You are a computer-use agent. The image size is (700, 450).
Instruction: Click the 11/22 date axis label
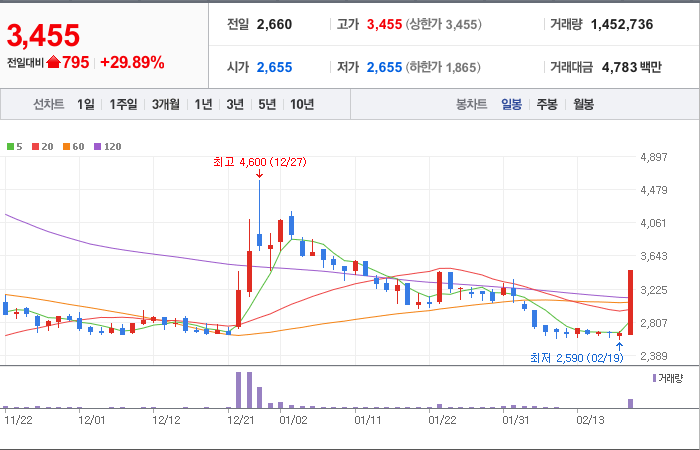coord(18,420)
